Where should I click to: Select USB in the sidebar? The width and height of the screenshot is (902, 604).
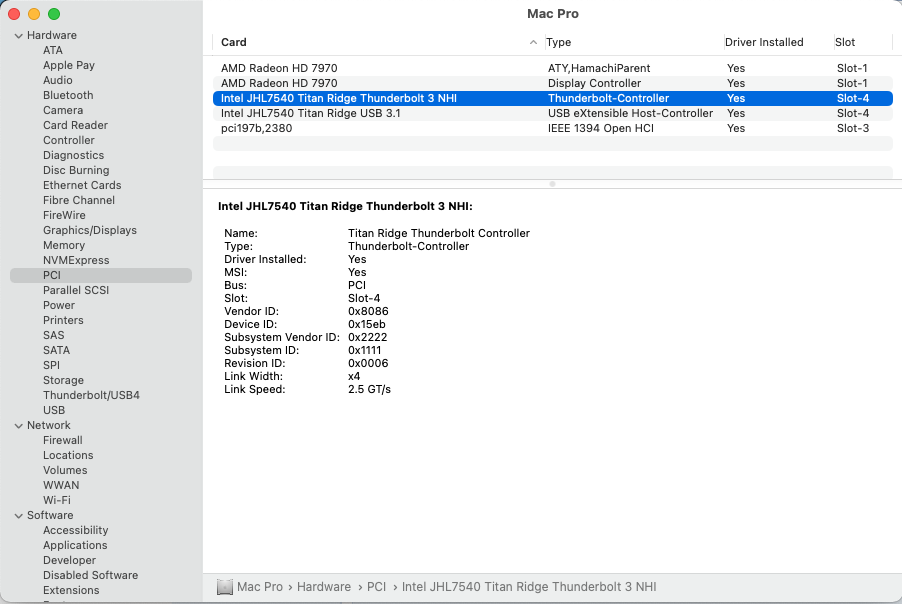tap(54, 410)
